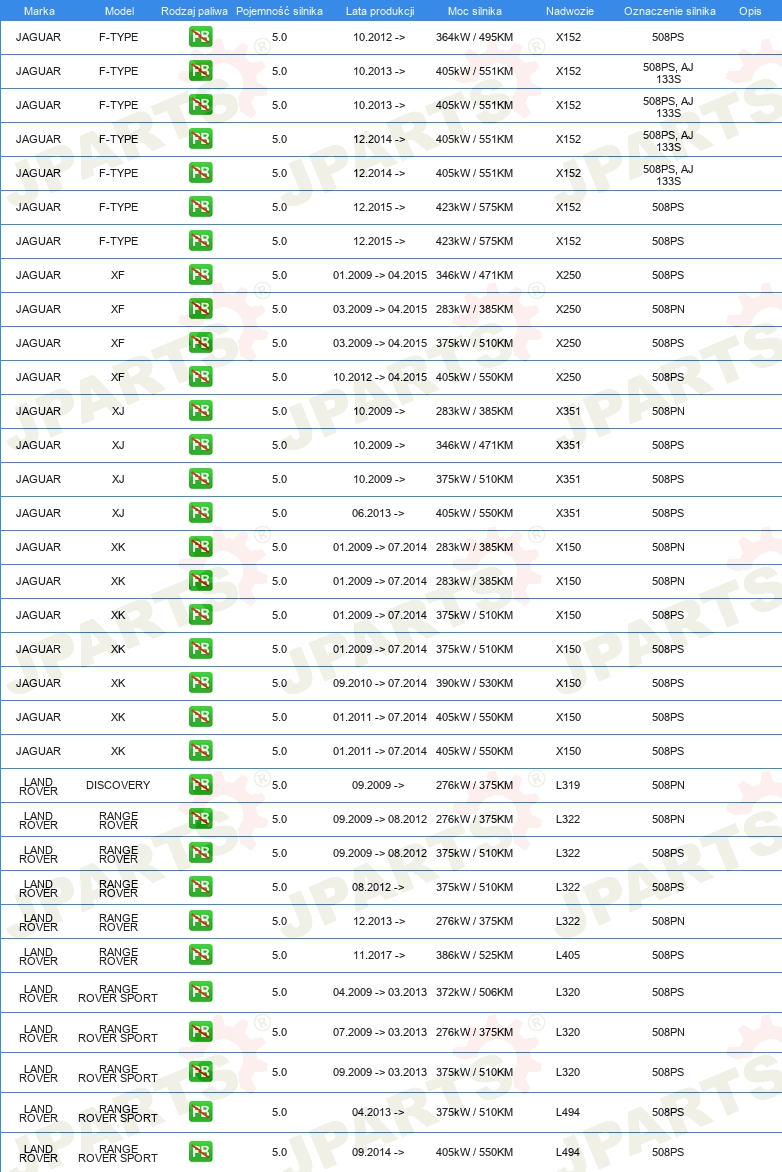Screen dimensions: 782x1172
Task: Click the petrol icon for Range Rover L322 276kW 09.2009
Action: click(200, 819)
